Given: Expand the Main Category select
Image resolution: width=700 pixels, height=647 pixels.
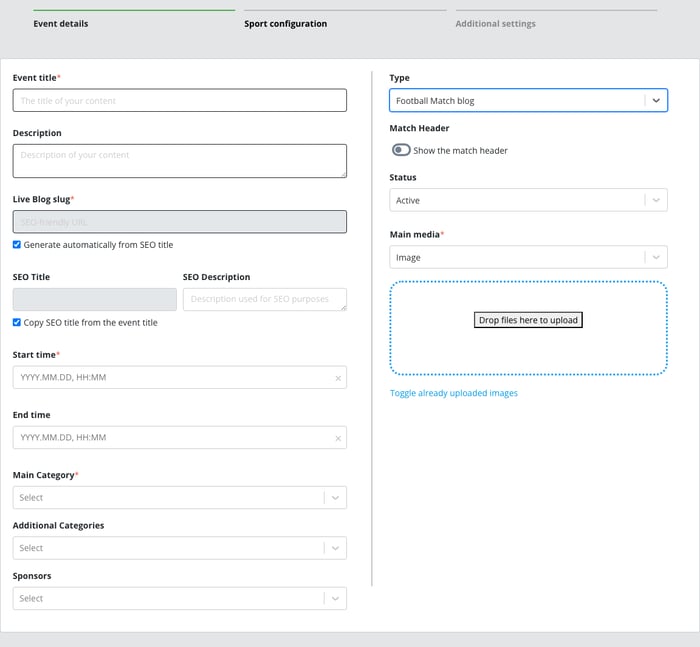Looking at the screenshot, I should (x=179, y=497).
